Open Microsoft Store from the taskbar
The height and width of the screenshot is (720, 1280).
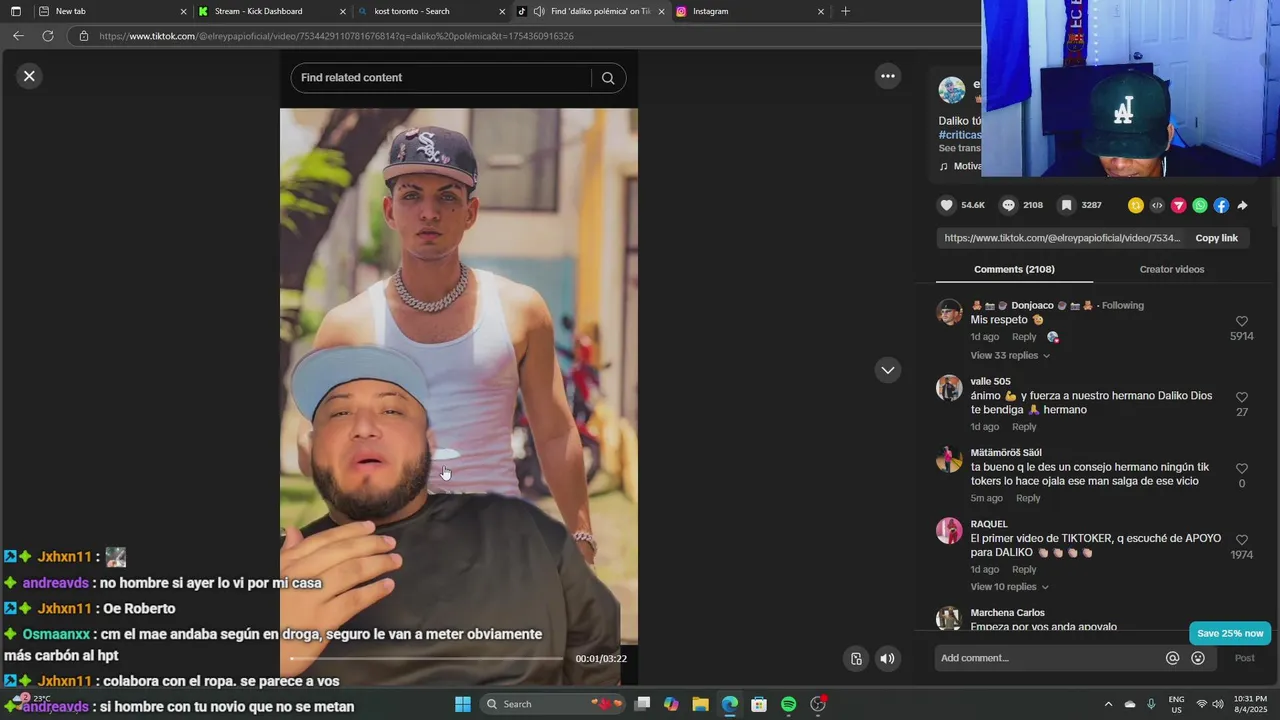tap(759, 704)
